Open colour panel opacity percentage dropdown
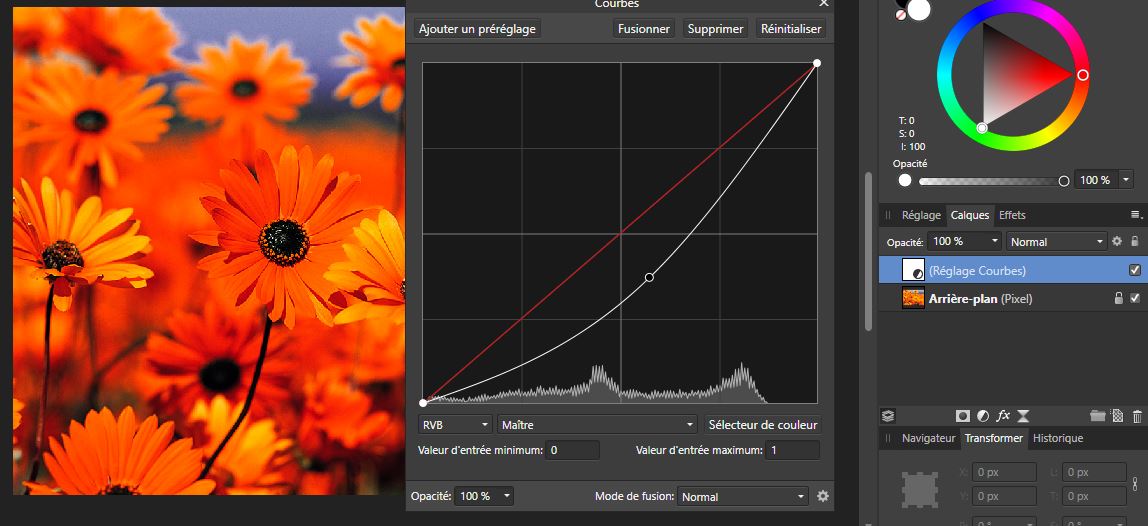This screenshot has height=526, width=1148. coord(1125,179)
